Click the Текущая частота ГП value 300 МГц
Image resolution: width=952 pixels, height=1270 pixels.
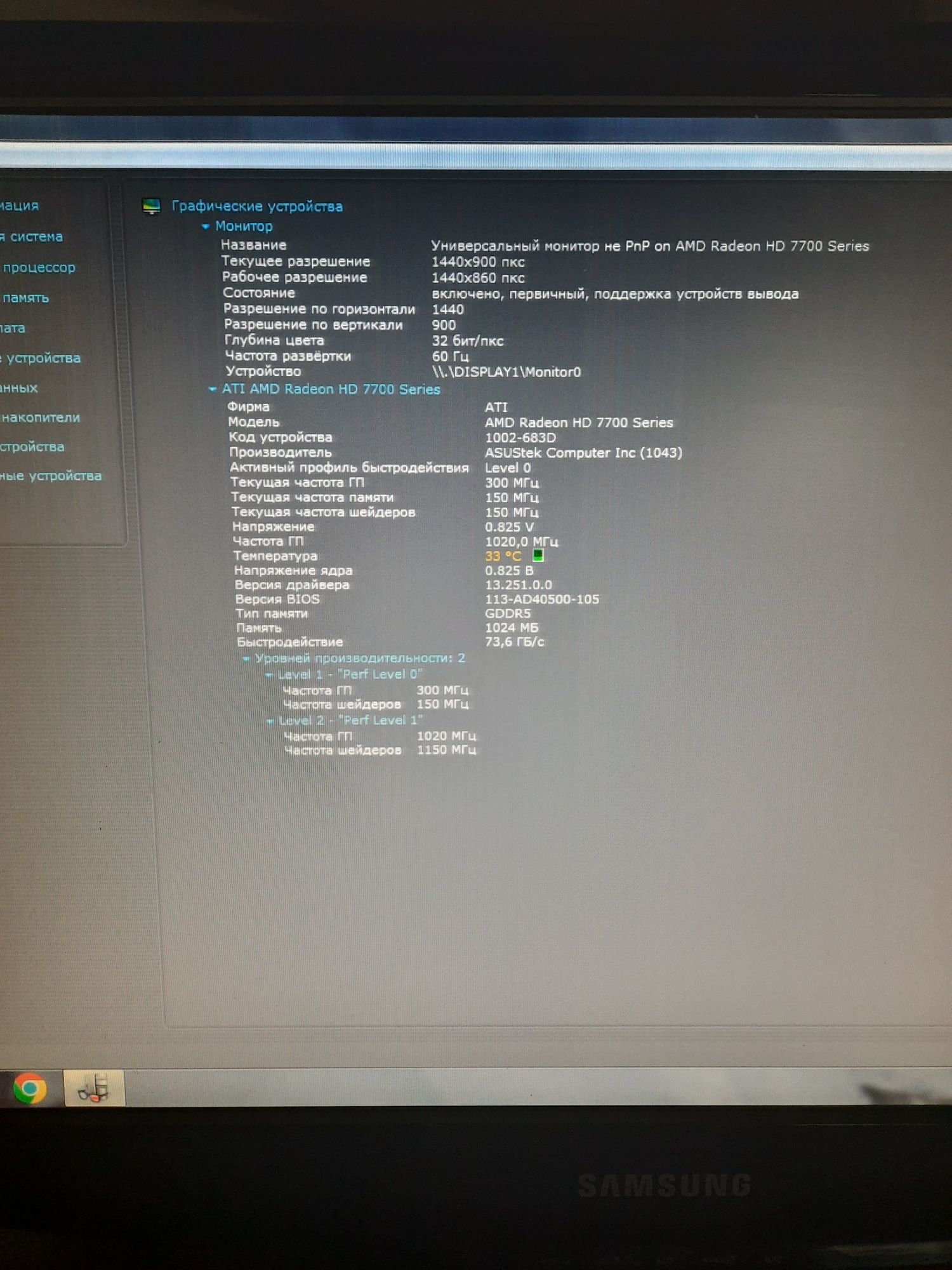coord(512,483)
